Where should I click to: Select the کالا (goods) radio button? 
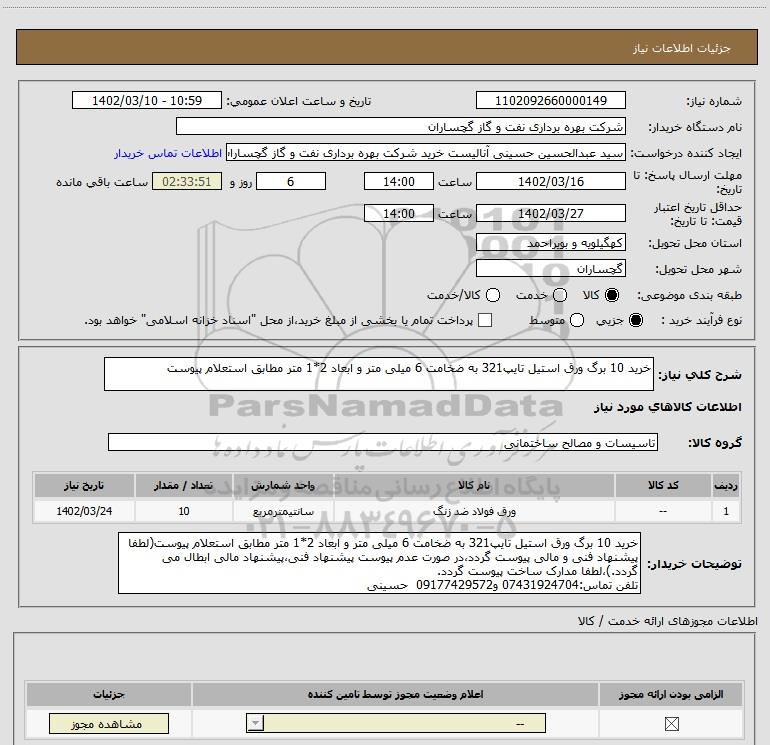612,295
